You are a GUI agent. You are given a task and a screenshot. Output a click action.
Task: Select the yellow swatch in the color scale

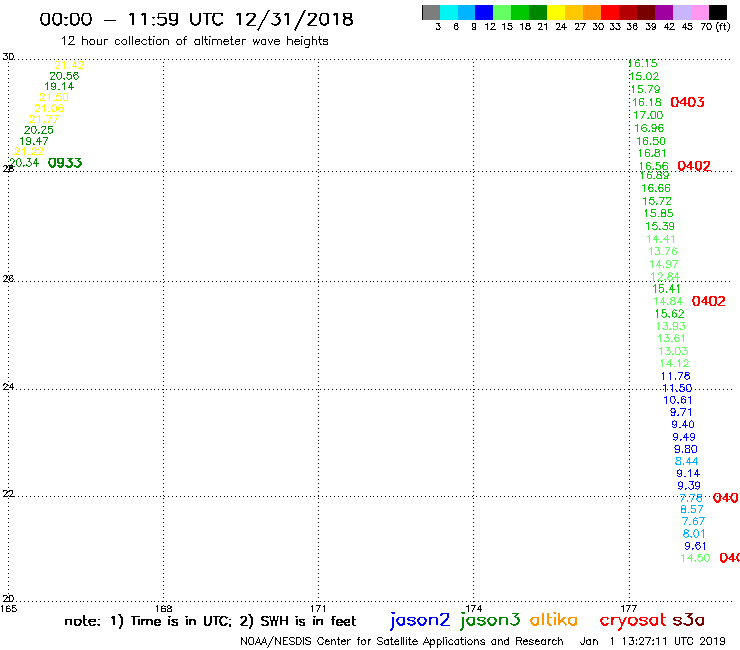[x=556, y=12]
